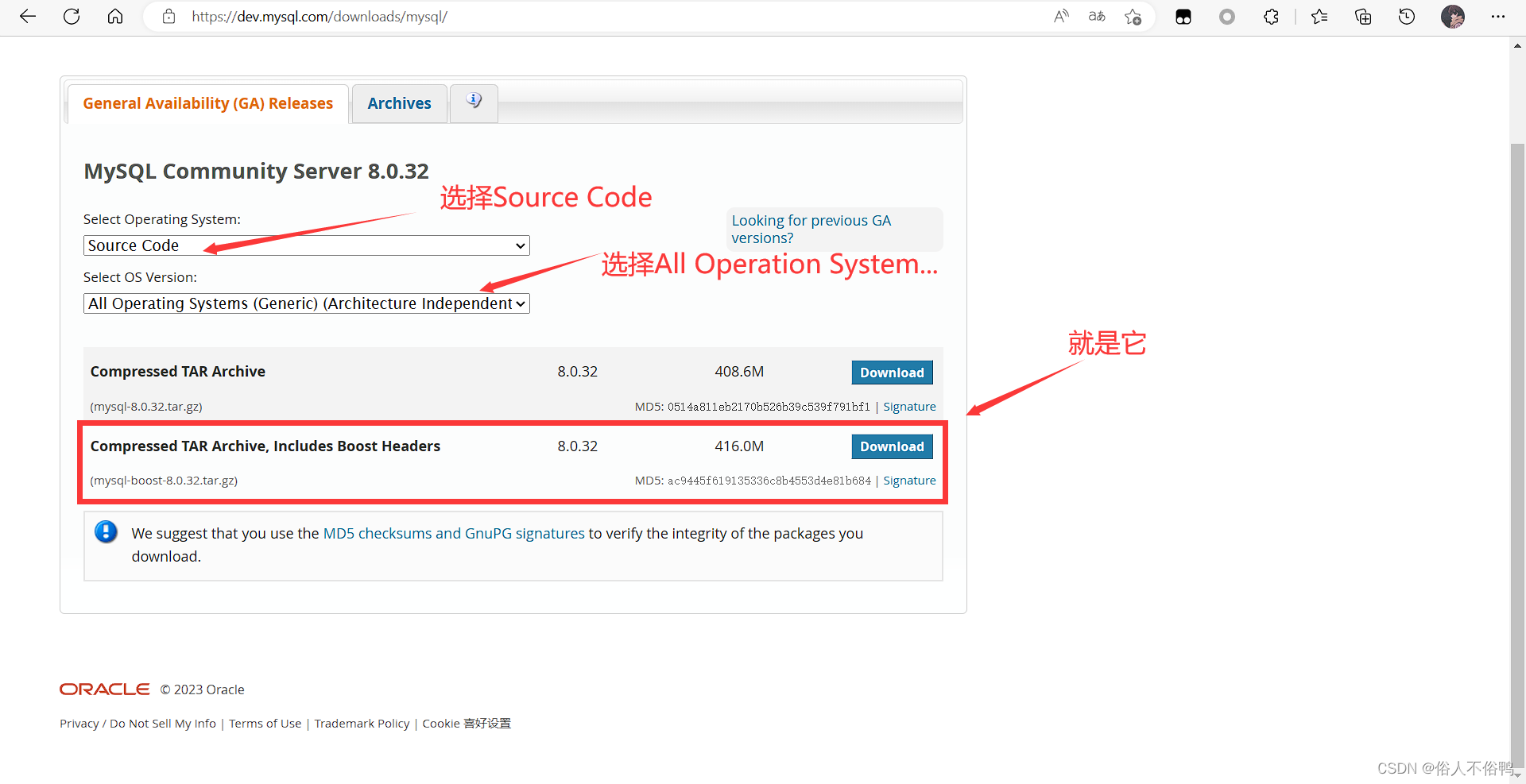Open Looking for previous GA versions link

pyautogui.click(x=811, y=229)
